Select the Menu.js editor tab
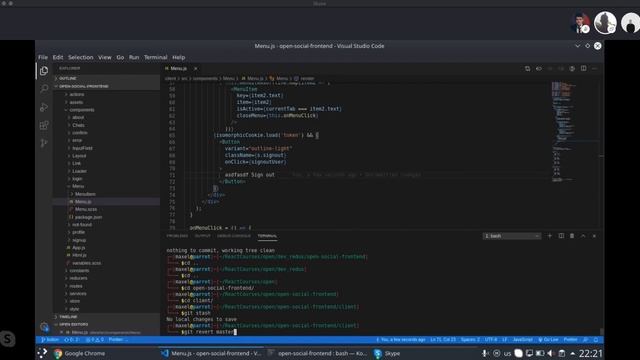 point(178,69)
